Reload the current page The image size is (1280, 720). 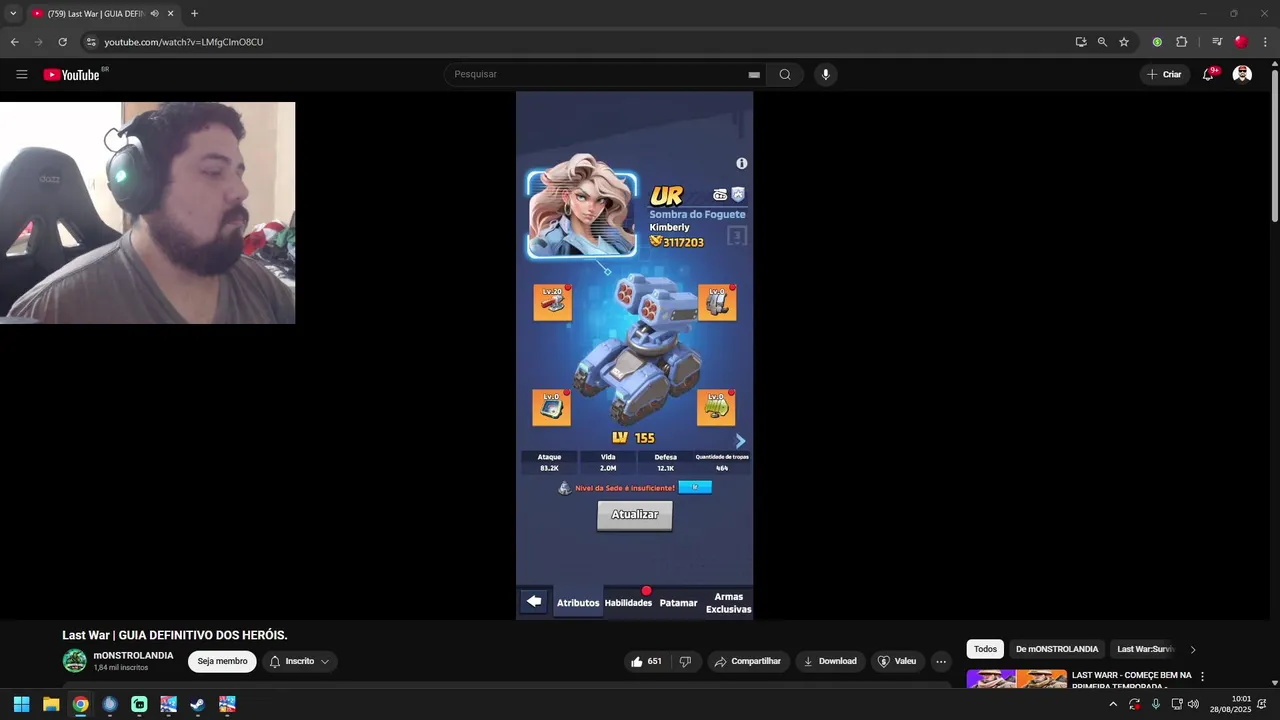click(62, 42)
